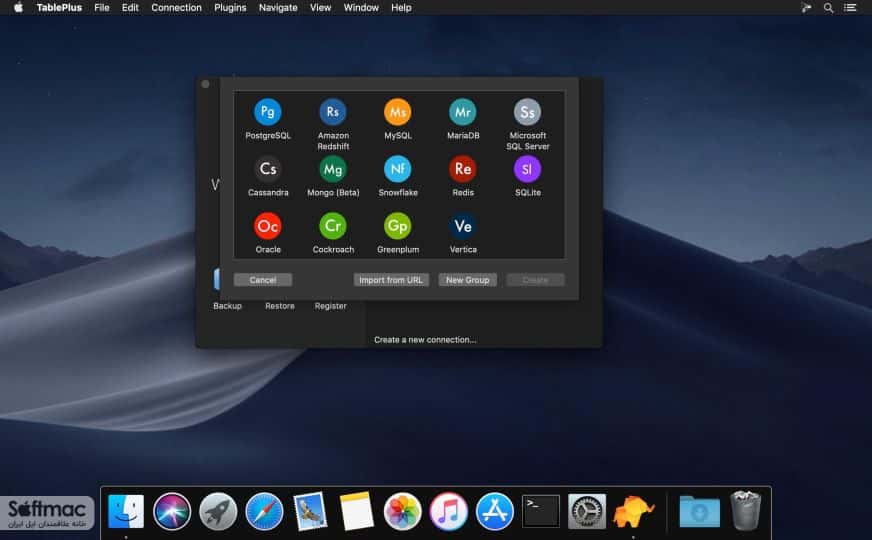Choose the Snowflake icon

(x=398, y=169)
